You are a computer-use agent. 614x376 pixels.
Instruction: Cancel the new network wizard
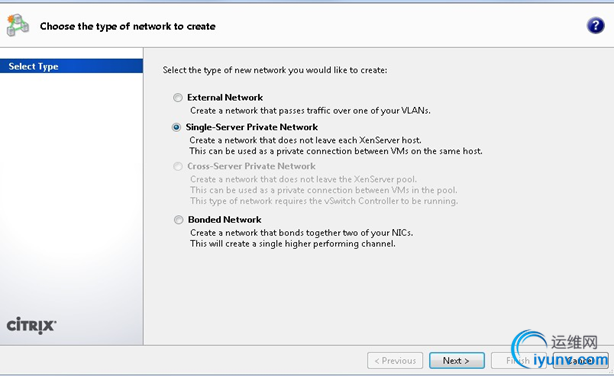pyautogui.click(x=581, y=360)
